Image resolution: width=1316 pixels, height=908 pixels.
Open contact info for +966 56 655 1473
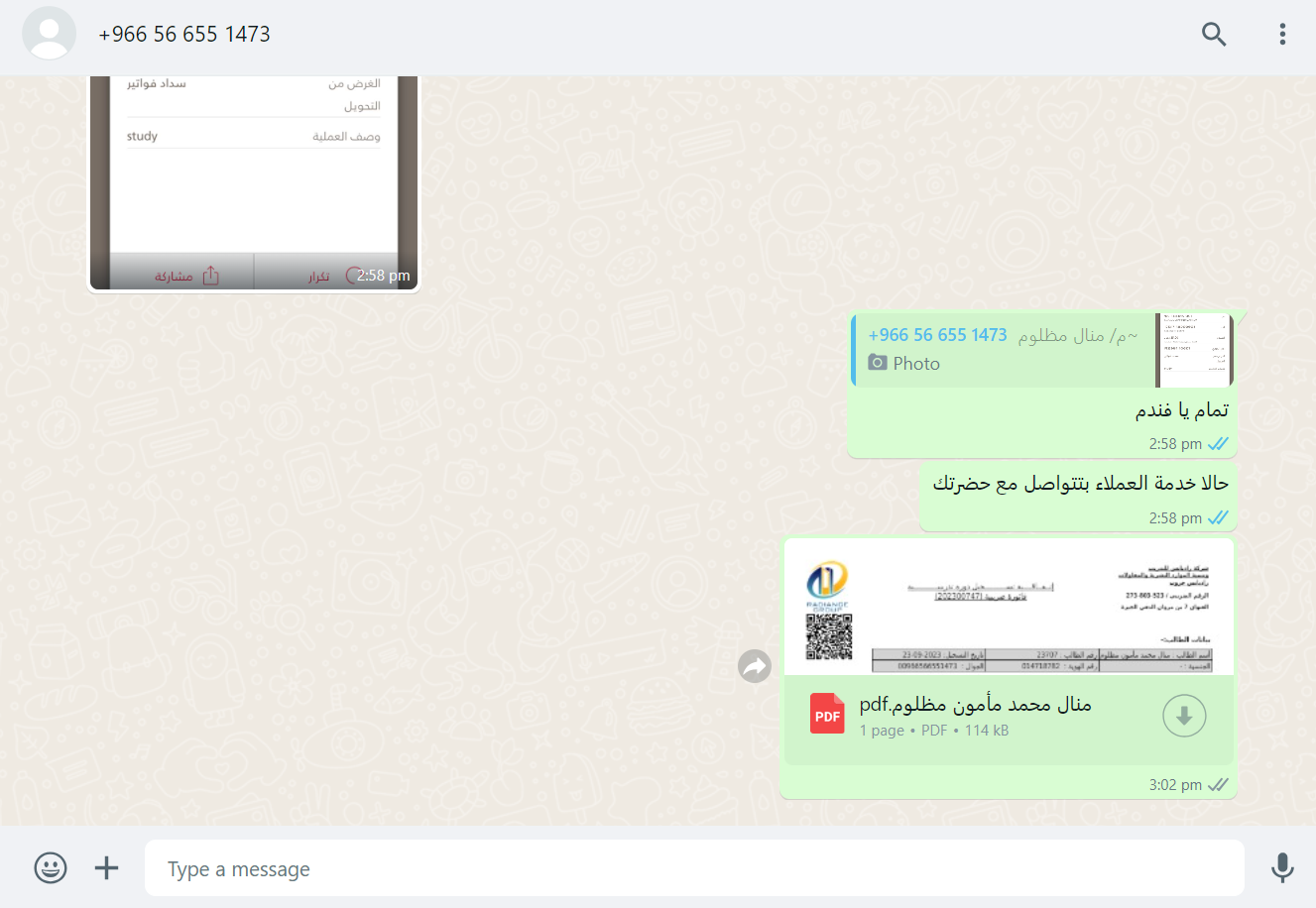pyautogui.click(x=184, y=35)
